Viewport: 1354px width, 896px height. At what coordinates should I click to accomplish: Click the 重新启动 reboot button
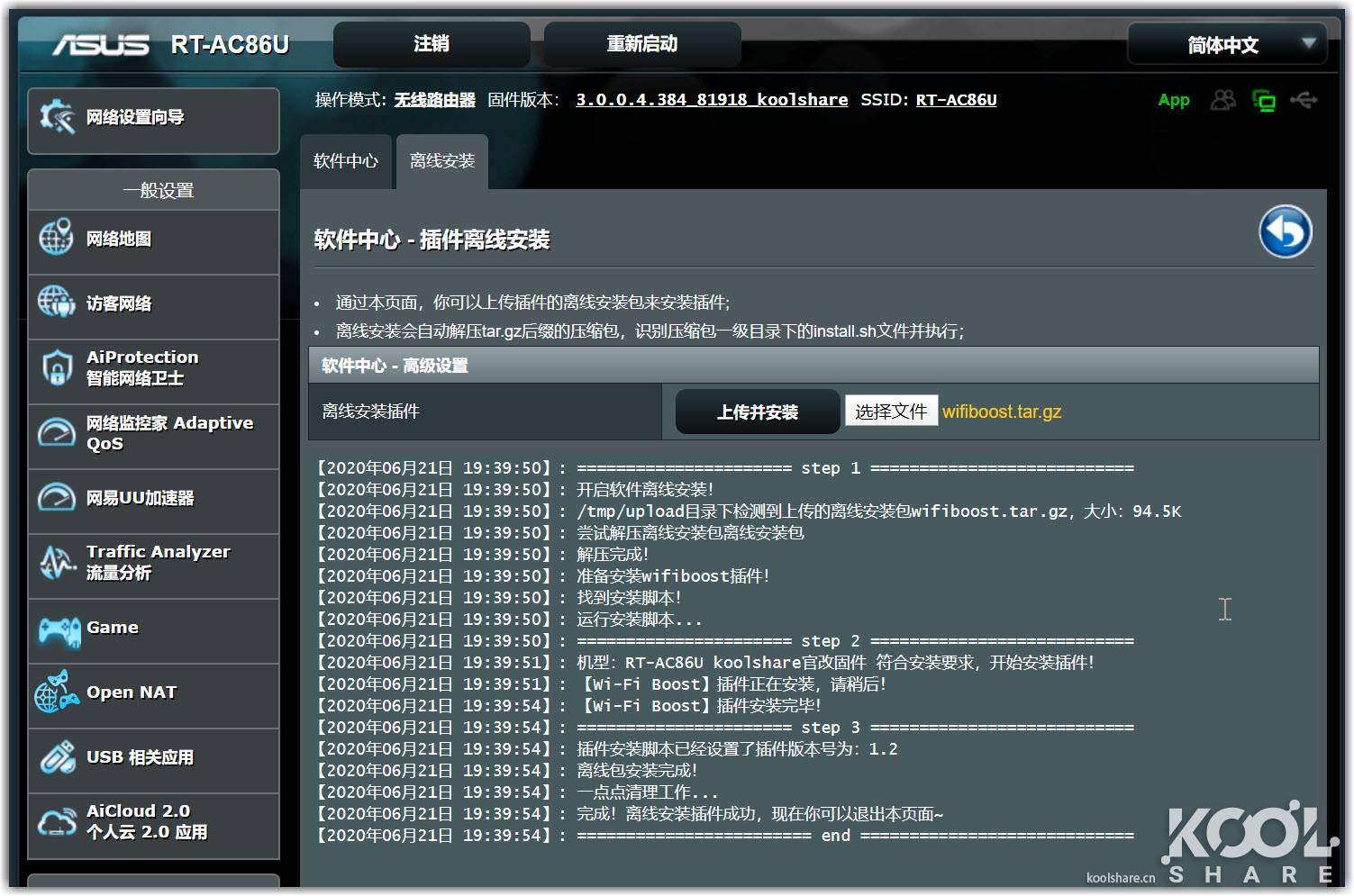pos(642,44)
